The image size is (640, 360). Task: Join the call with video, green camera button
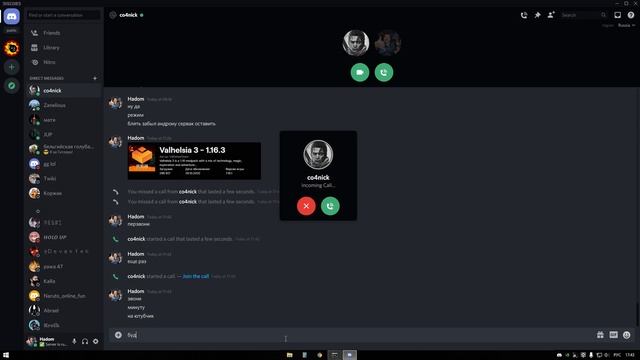360,72
